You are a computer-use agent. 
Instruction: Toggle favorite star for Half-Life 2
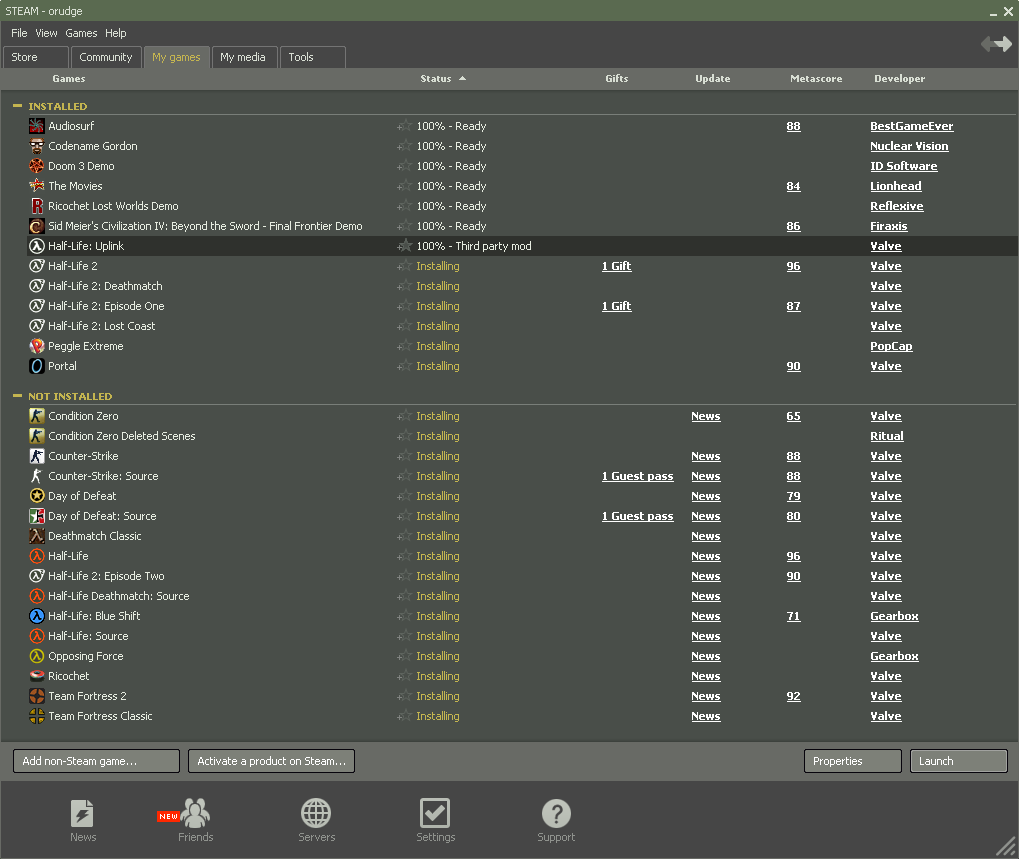[404, 266]
